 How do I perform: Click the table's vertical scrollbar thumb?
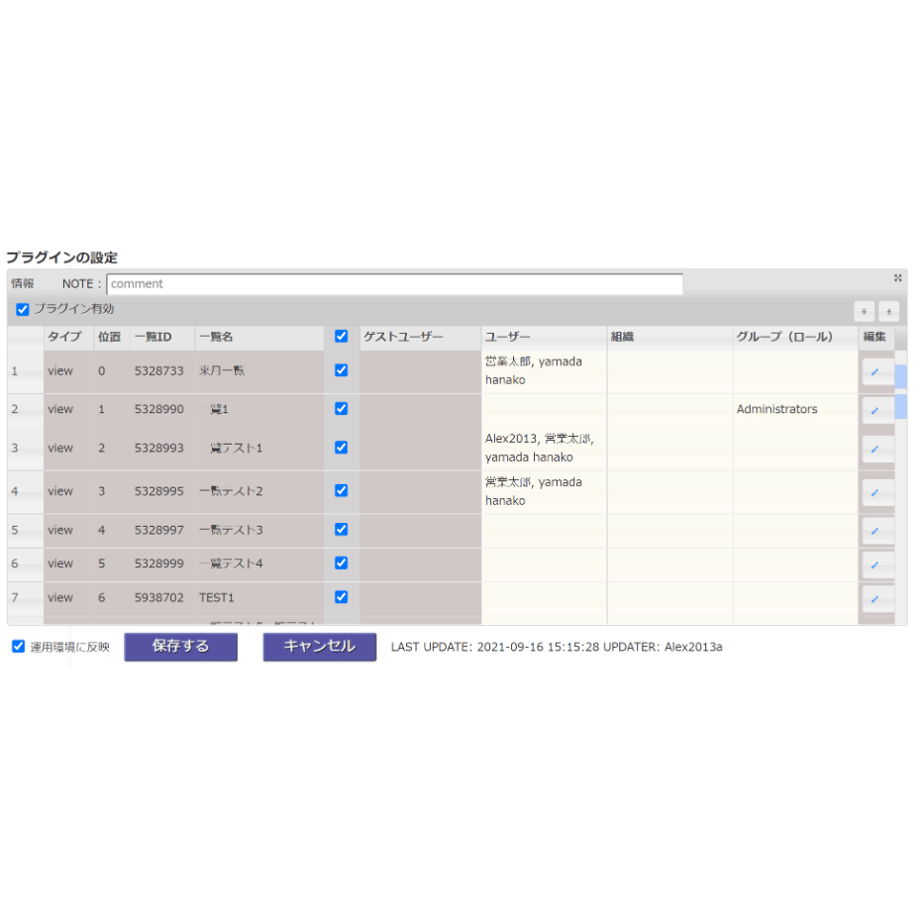point(901,391)
